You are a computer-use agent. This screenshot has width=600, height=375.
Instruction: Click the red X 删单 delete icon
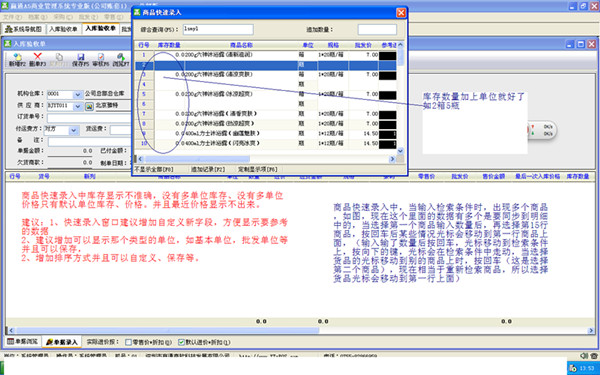pyautogui.click(x=38, y=57)
